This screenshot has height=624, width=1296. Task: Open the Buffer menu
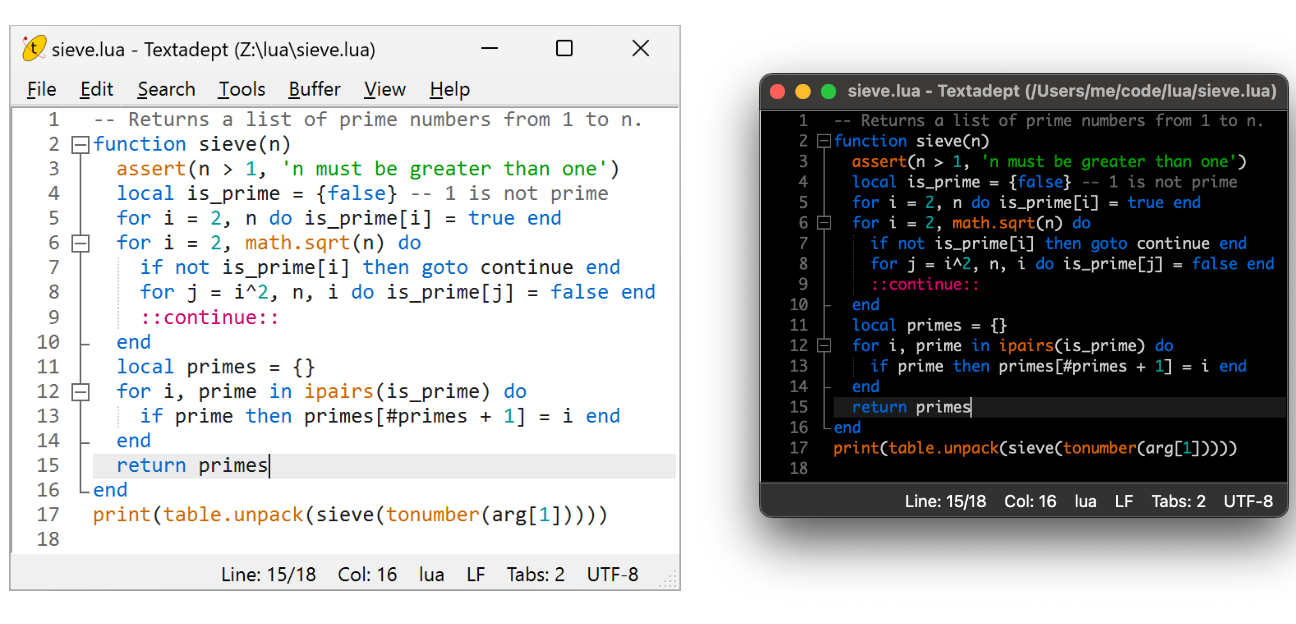pyautogui.click(x=314, y=89)
